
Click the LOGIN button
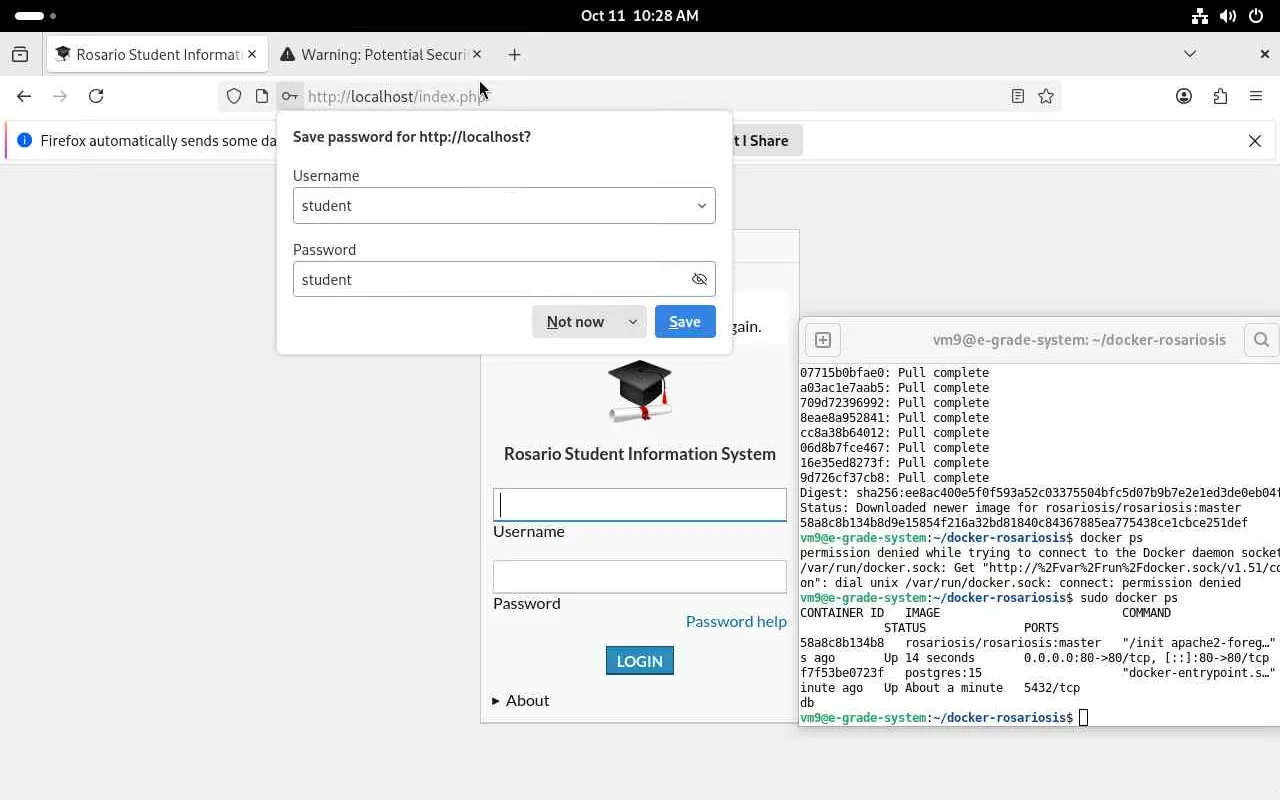(640, 661)
